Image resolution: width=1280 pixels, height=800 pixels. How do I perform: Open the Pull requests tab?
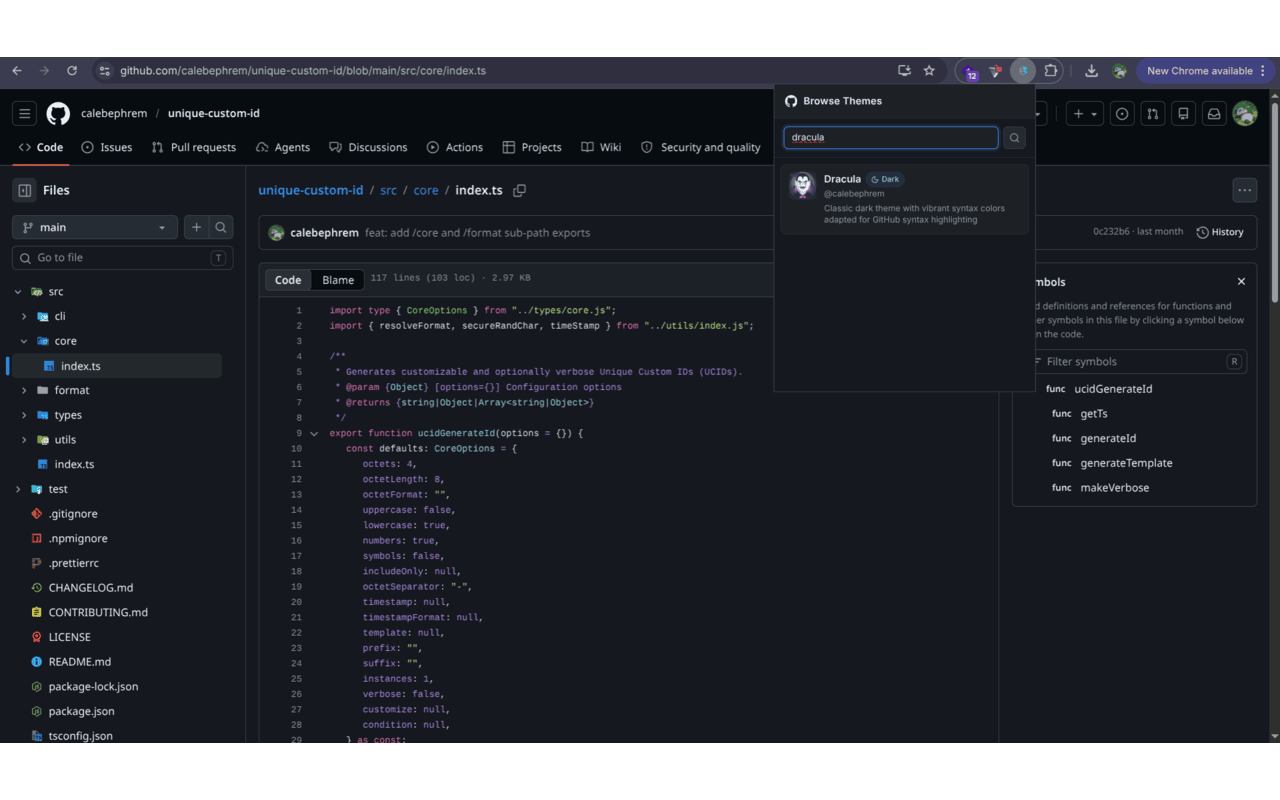(194, 147)
